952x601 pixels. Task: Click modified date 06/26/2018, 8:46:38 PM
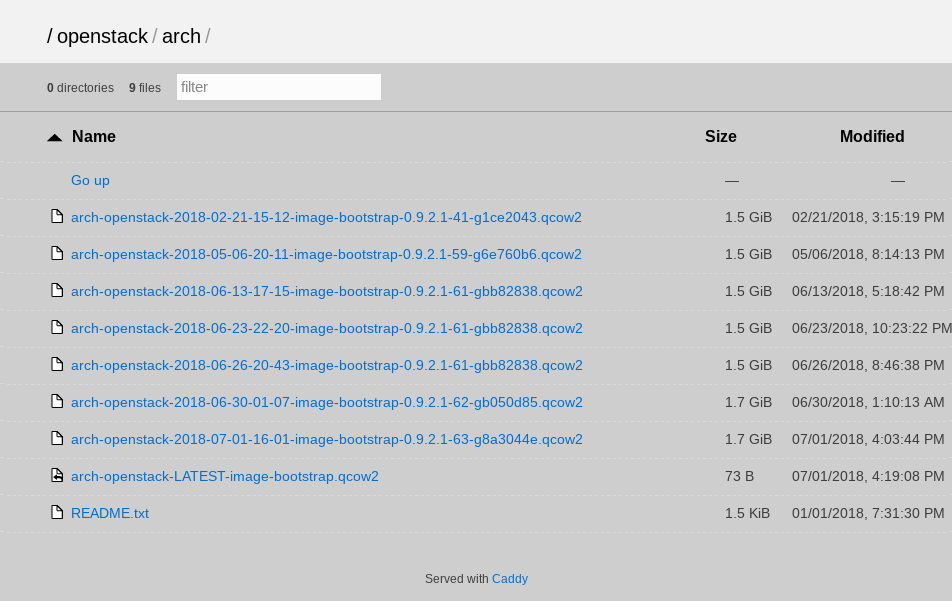click(x=868, y=365)
